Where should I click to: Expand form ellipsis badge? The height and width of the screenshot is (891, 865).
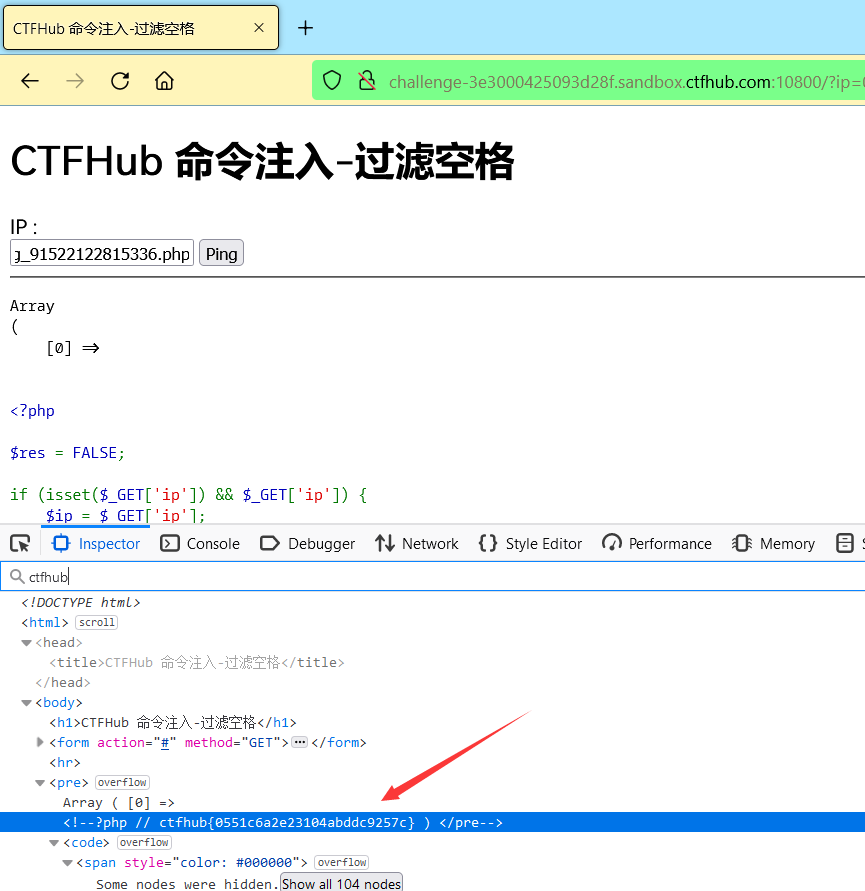click(x=300, y=742)
